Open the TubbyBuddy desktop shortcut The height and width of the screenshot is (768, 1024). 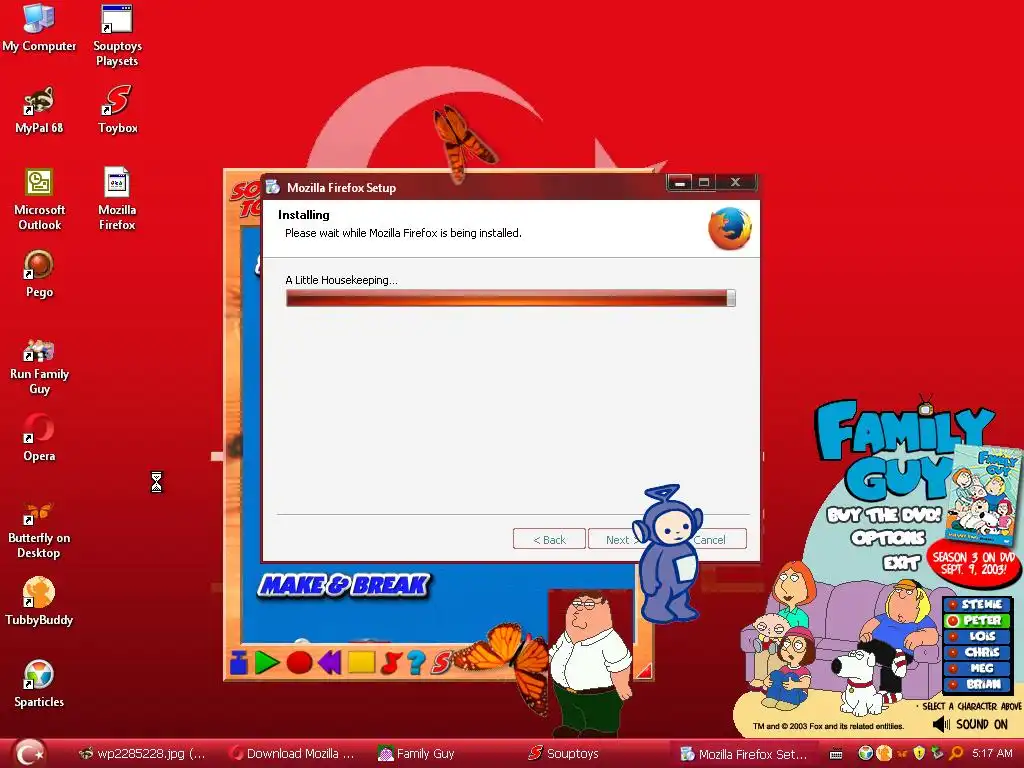click(39, 602)
